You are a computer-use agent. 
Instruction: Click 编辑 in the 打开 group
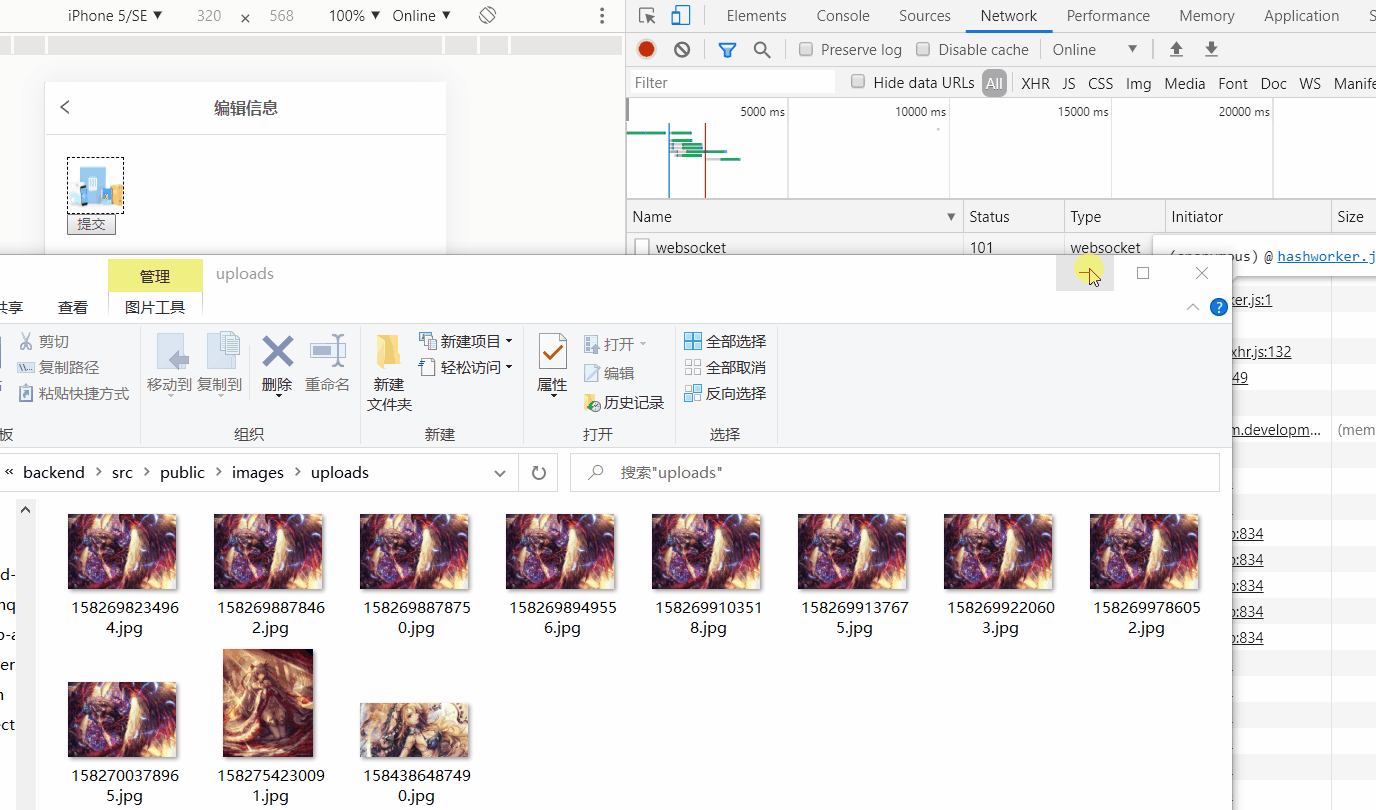pyautogui.click(x=609, y=373)
